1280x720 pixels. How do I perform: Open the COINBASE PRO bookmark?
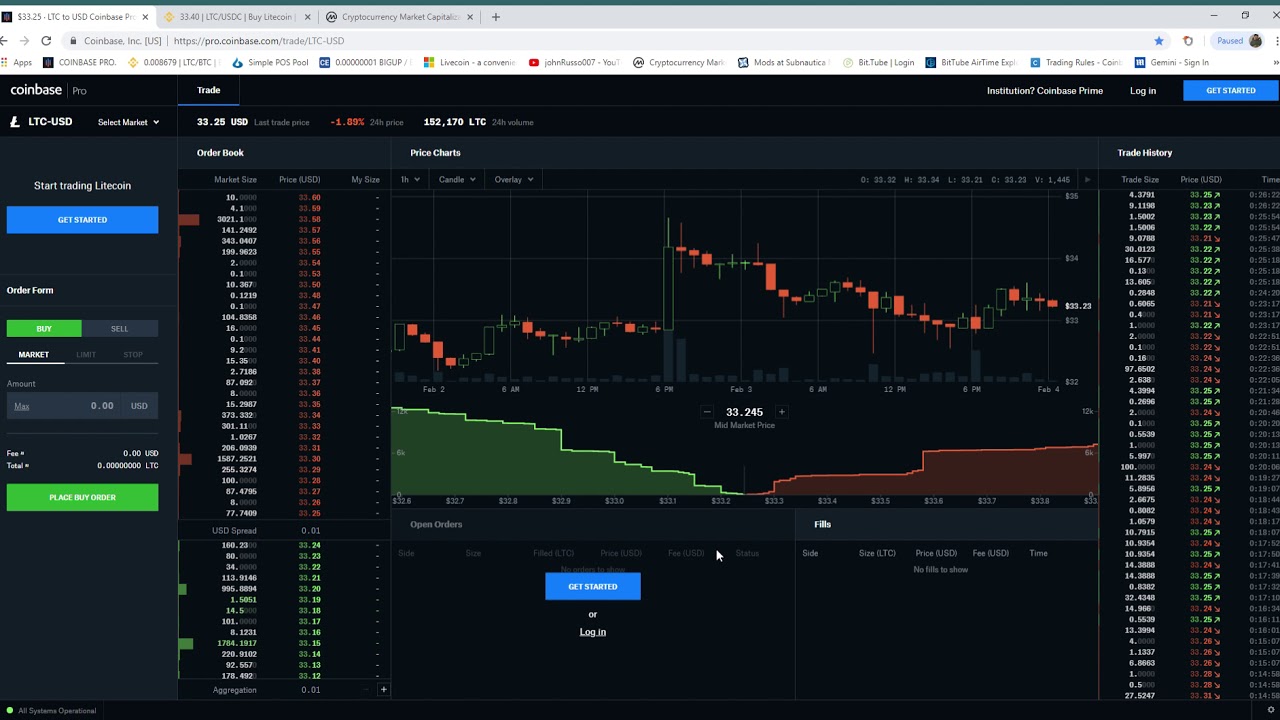pos(80,62)
